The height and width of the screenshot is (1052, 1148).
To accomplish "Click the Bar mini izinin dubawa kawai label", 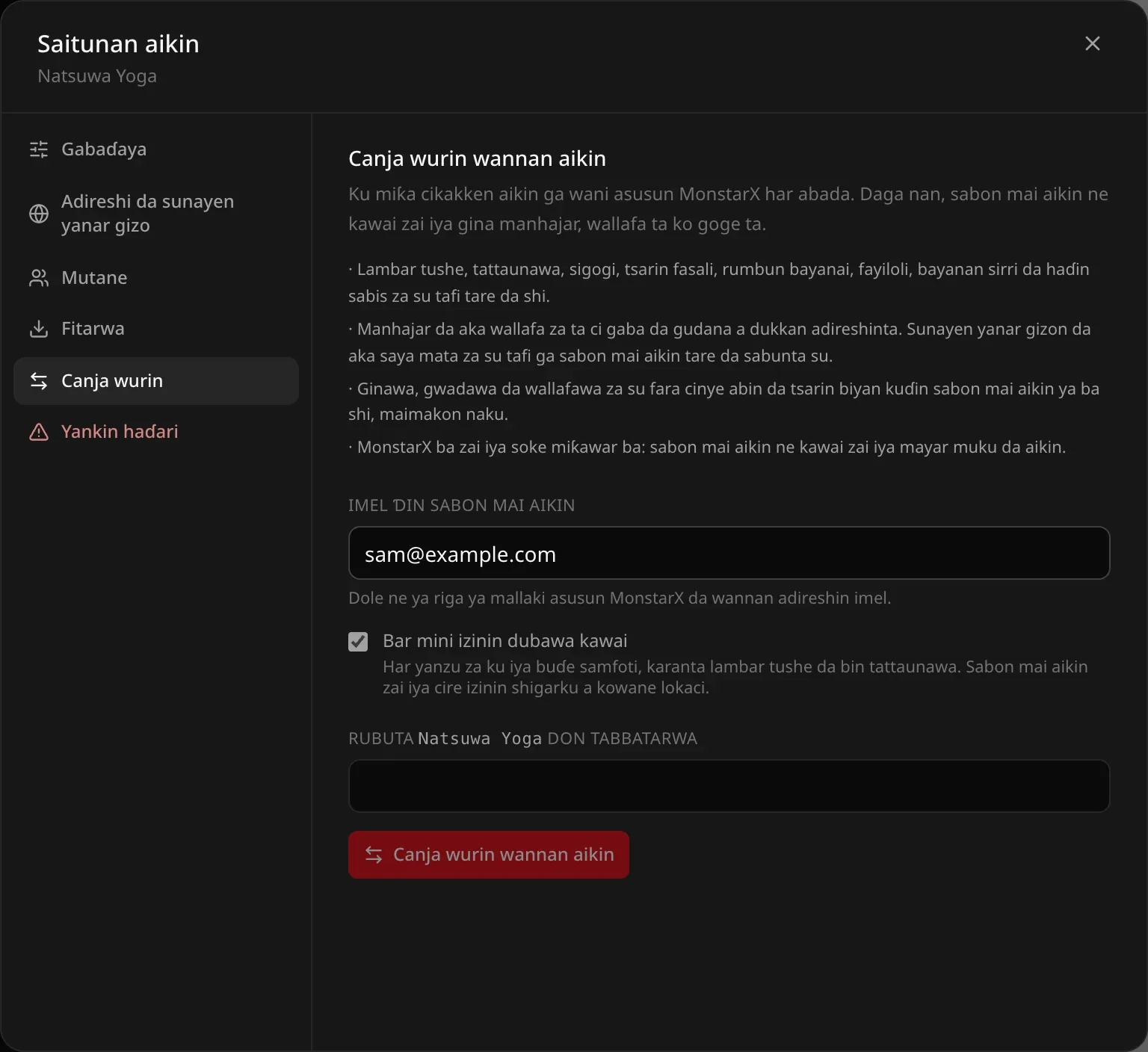I will [505, 641].
